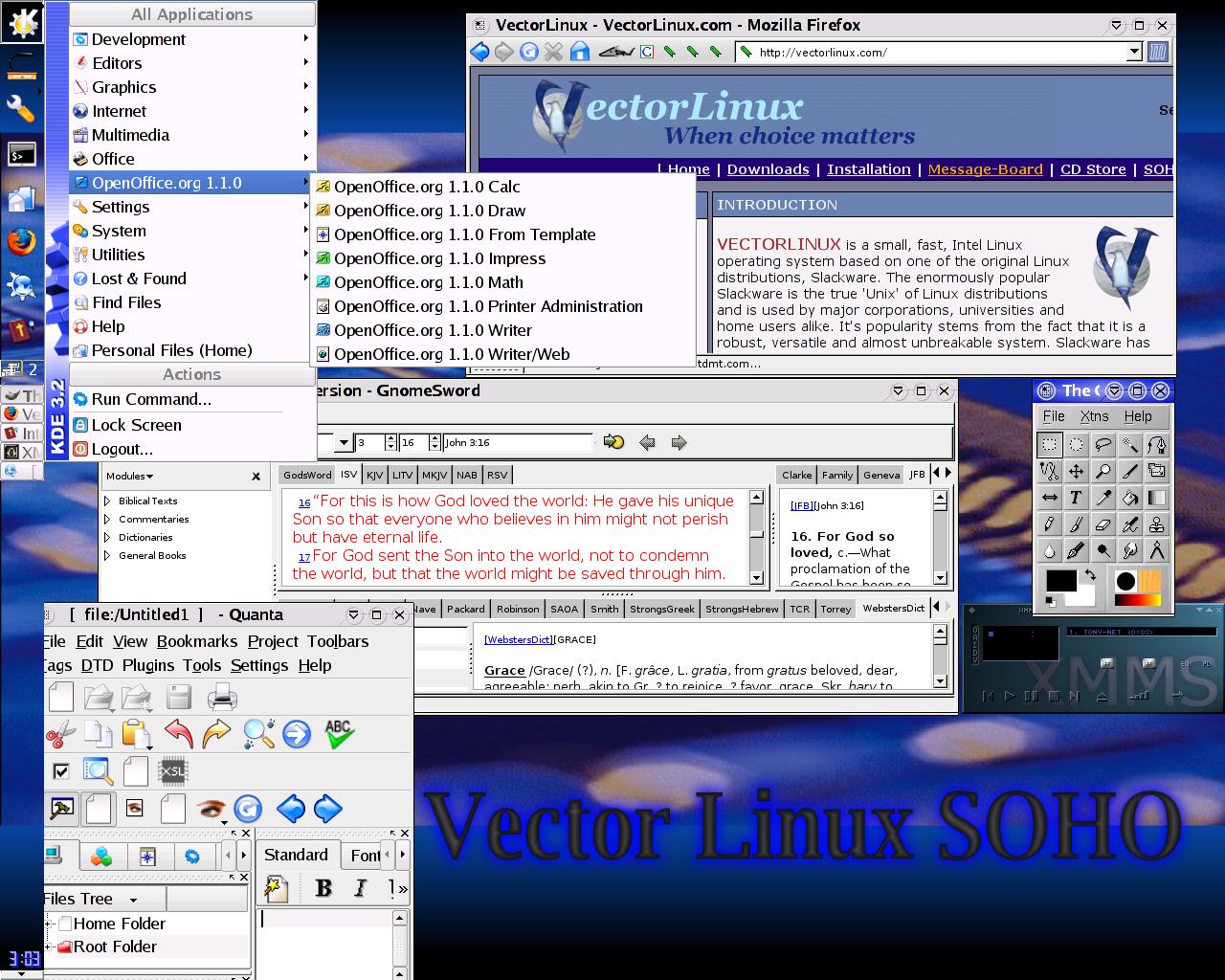Open the Xtns menu in GIMP
The image size is (1225, 980).
[x=1094, y=416]
